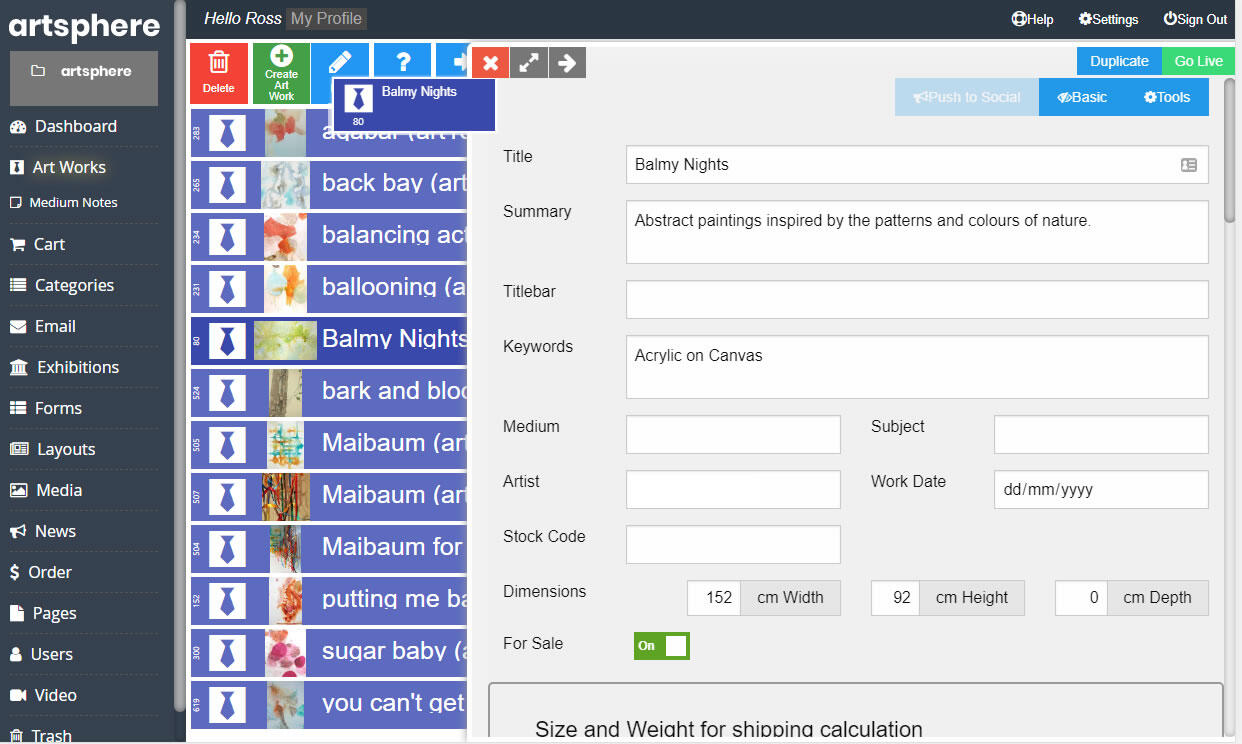Click the question mark help toolbar icon

(x=403, y=62)
